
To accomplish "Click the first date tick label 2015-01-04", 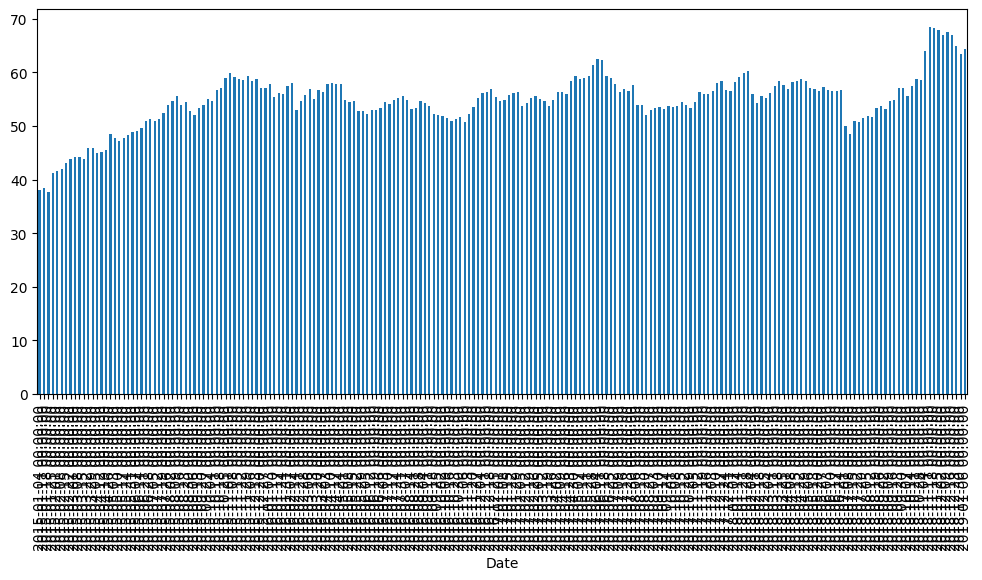I will click(40, 472).
